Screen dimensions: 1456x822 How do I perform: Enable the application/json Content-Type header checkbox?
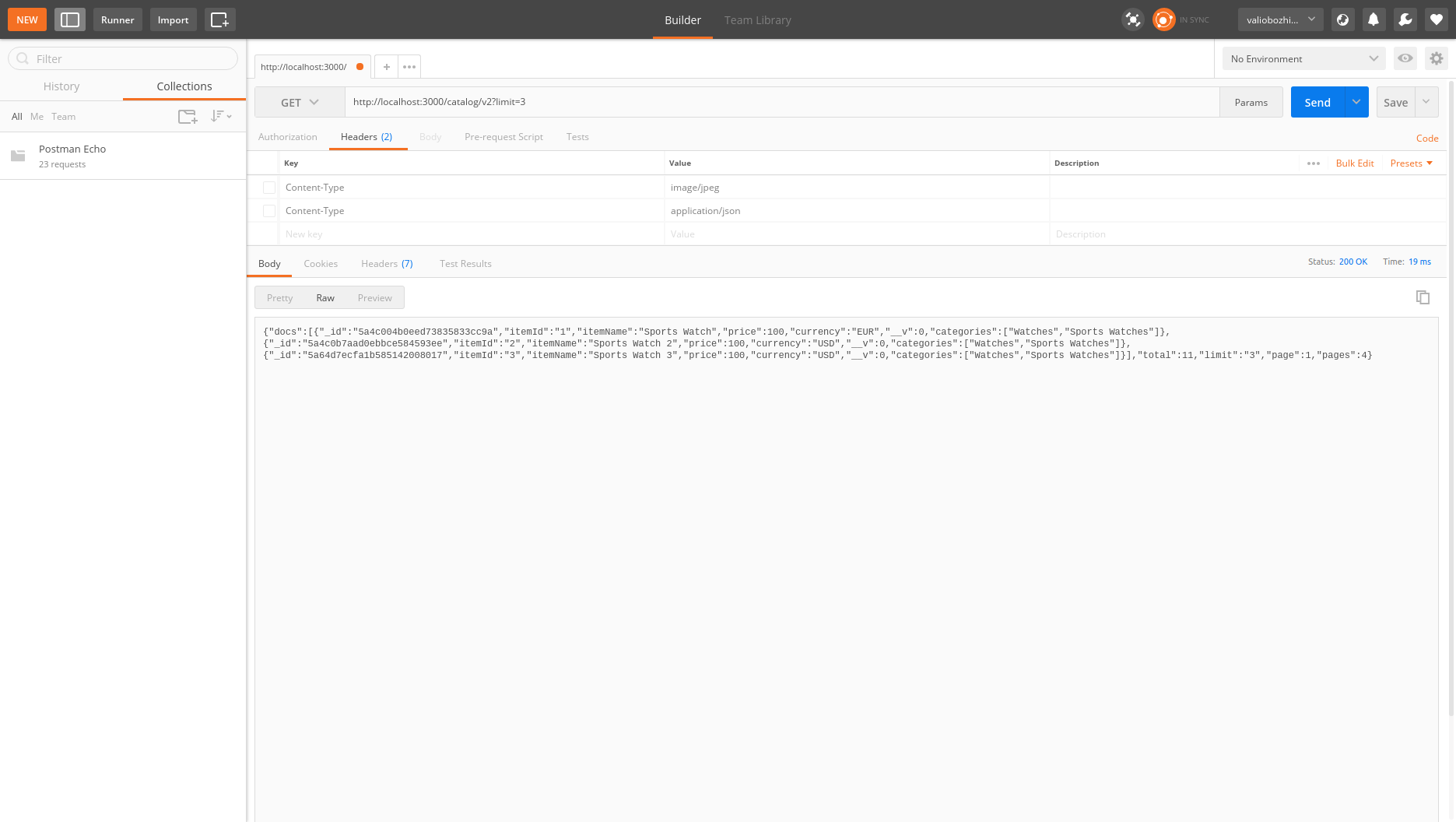coord(269,211)
